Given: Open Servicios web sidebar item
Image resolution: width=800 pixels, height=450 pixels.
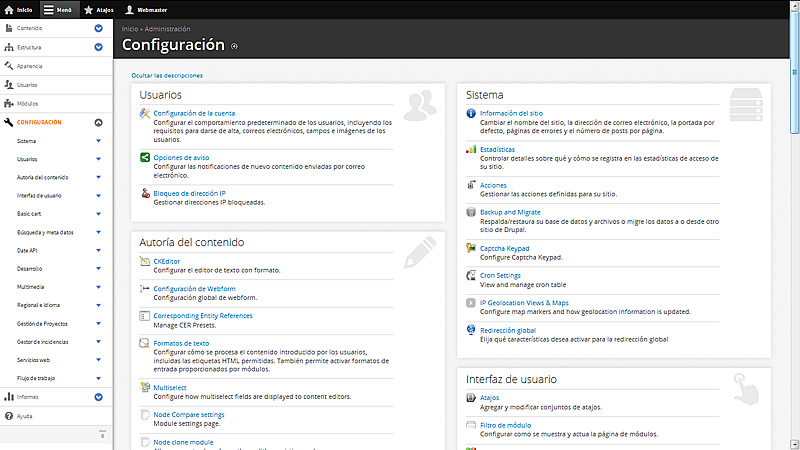Looking at the screenshot, I should (x=33, y=360).
